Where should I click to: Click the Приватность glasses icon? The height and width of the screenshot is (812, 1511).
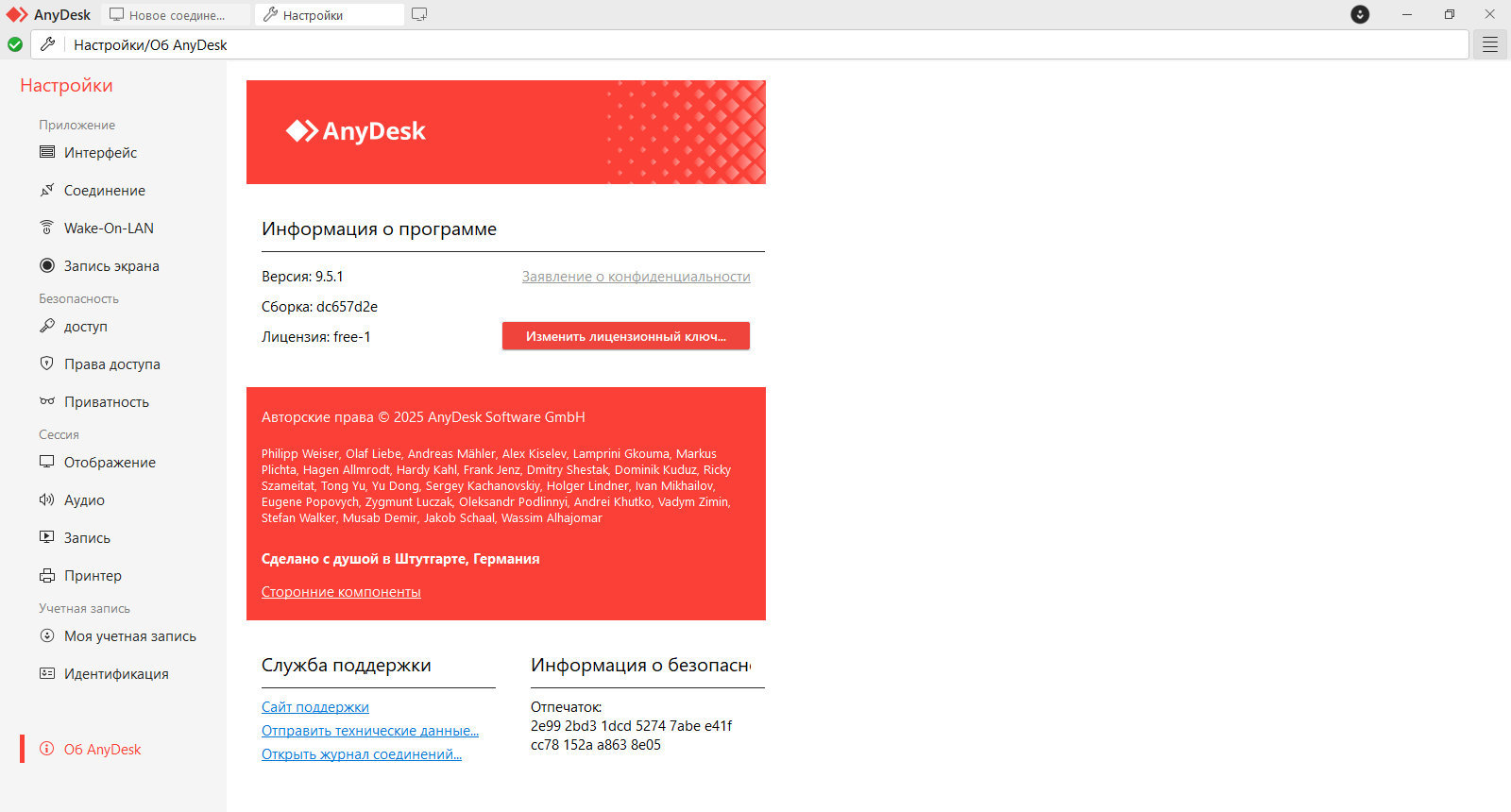tap(47, 401)
